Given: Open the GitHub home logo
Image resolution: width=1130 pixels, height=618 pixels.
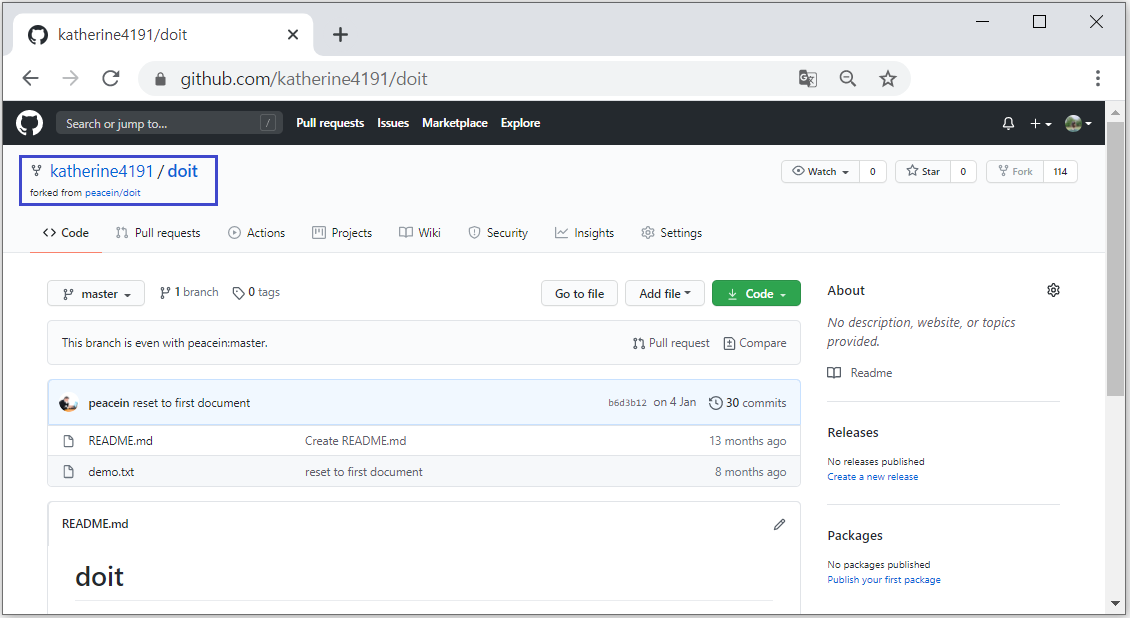Looking at the screenshot, I should [30, 123].
